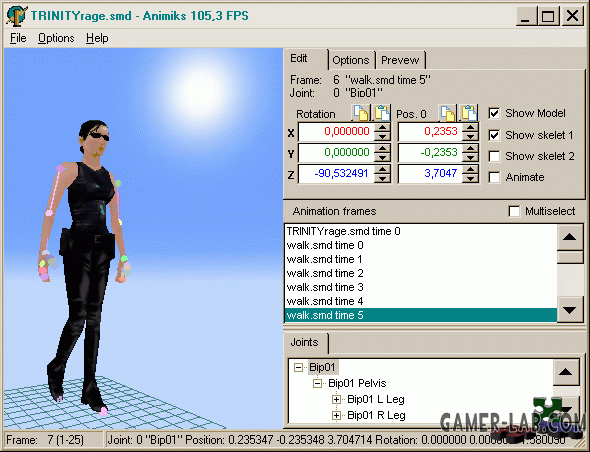Increase Position Y value with up arrow

click(470, 149)
